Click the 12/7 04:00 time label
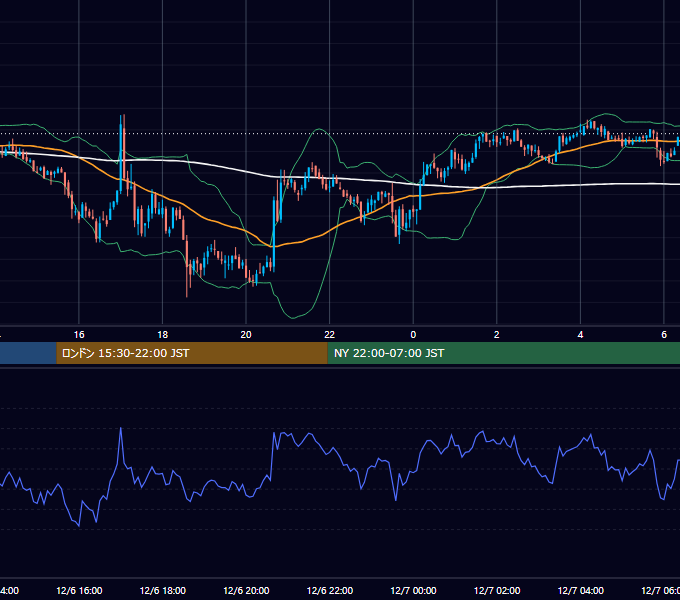Image resolution: width=680 pixels, height=600 pixels. [x=581, y=591]
